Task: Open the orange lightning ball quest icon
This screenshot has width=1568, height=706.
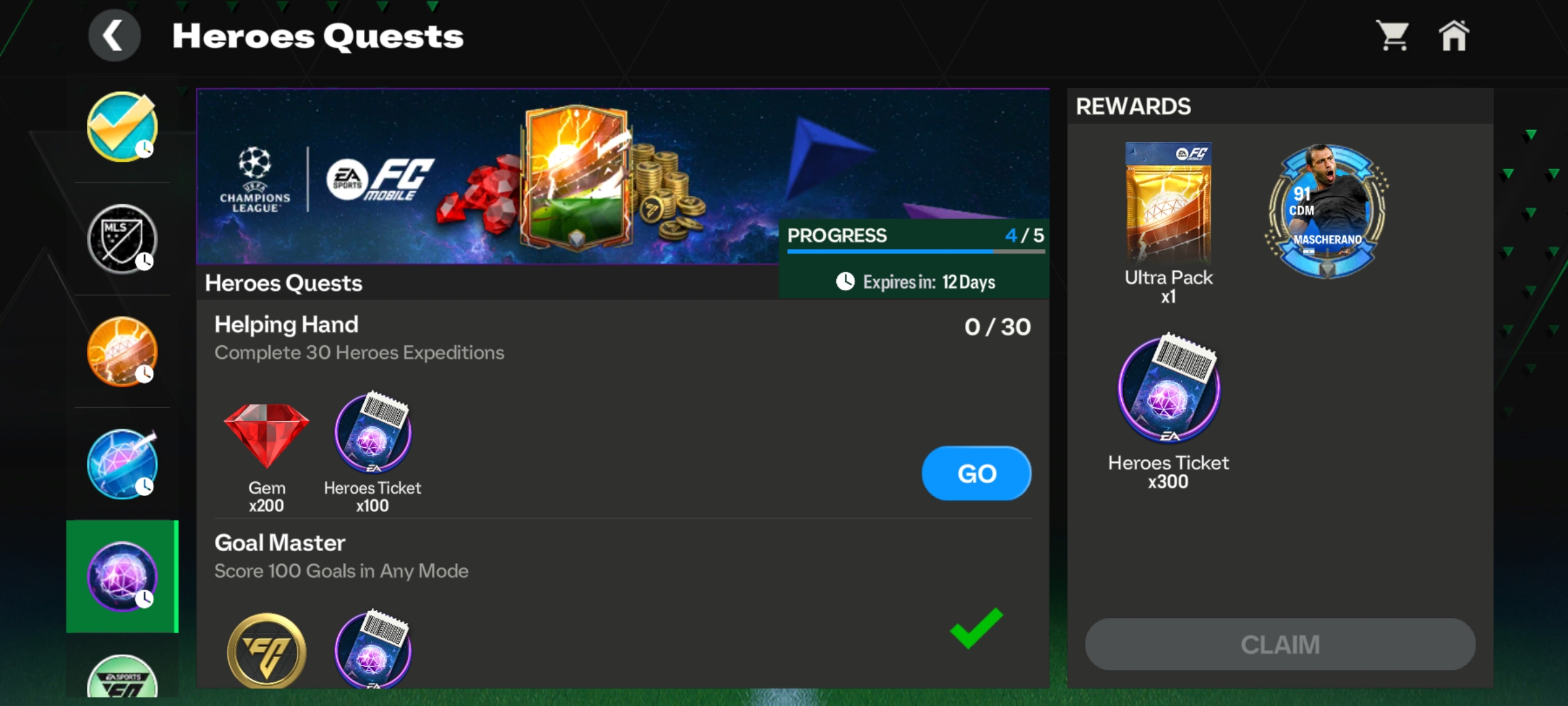Action: click(x=122, y=351)
